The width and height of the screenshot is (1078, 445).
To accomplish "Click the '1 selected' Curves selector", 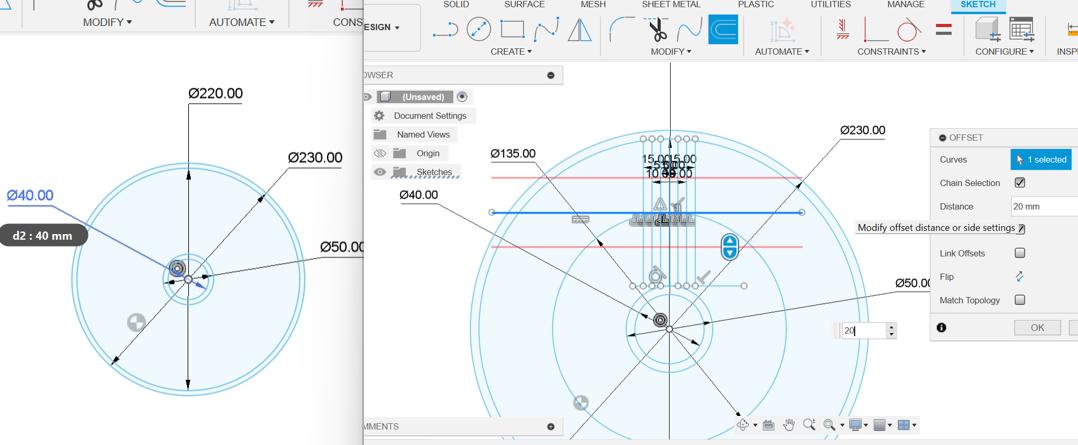I will pos(1041,160).
